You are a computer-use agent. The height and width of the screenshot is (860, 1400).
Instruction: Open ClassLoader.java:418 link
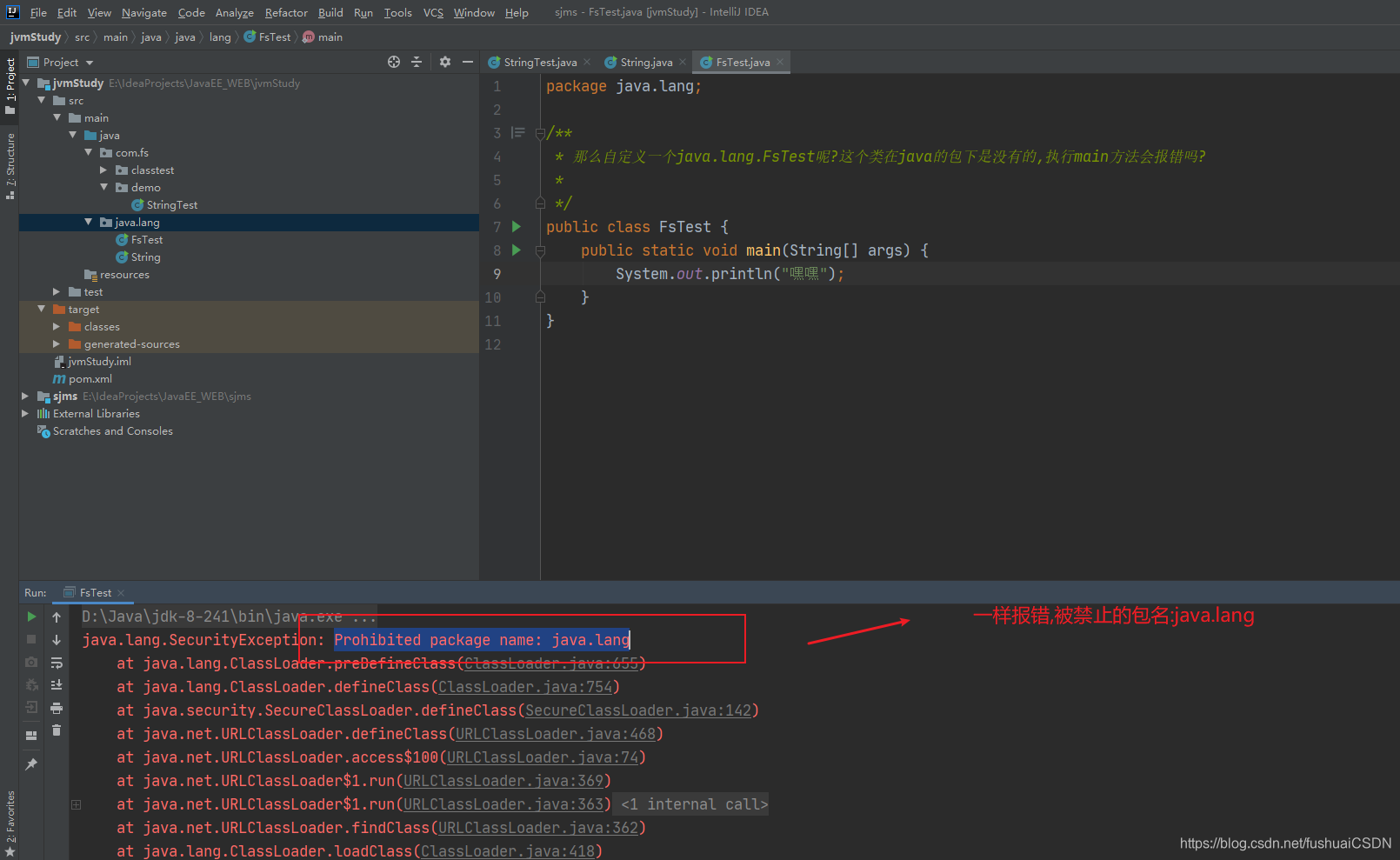coord(508,851)
